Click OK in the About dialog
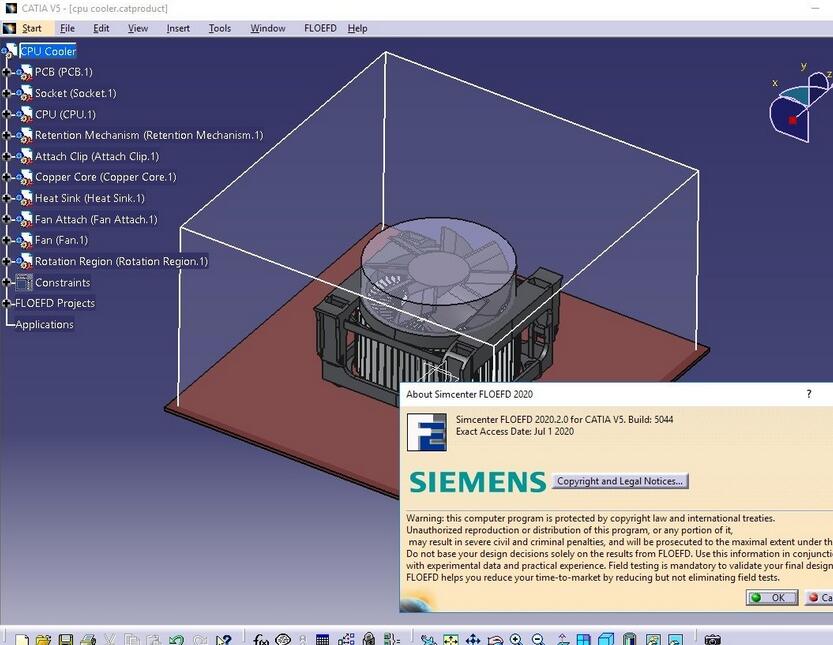Screen dimensions: 833x645 tap(772, 598)
